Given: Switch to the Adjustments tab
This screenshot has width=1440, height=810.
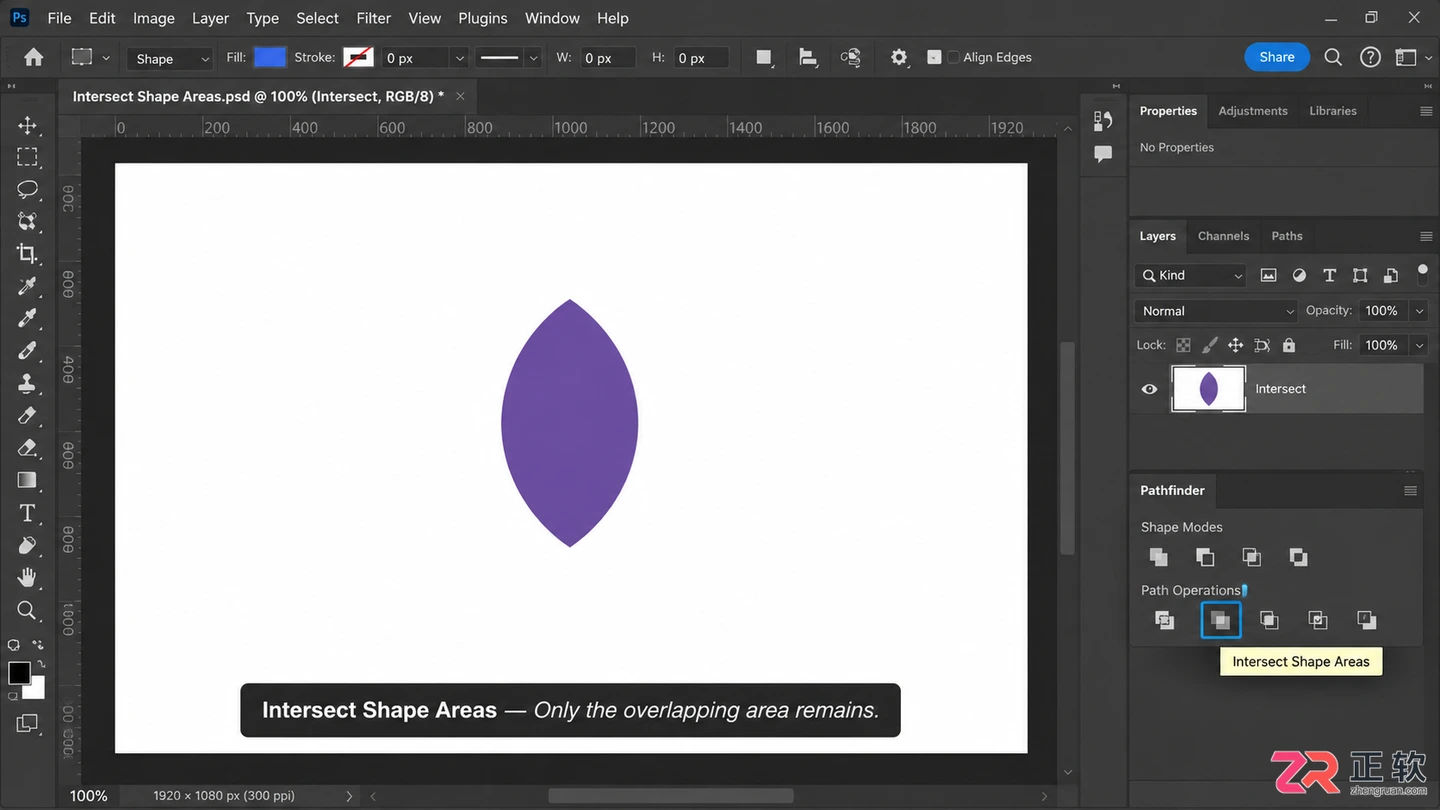Looking at the screenshot, I should pos(1252,111).
